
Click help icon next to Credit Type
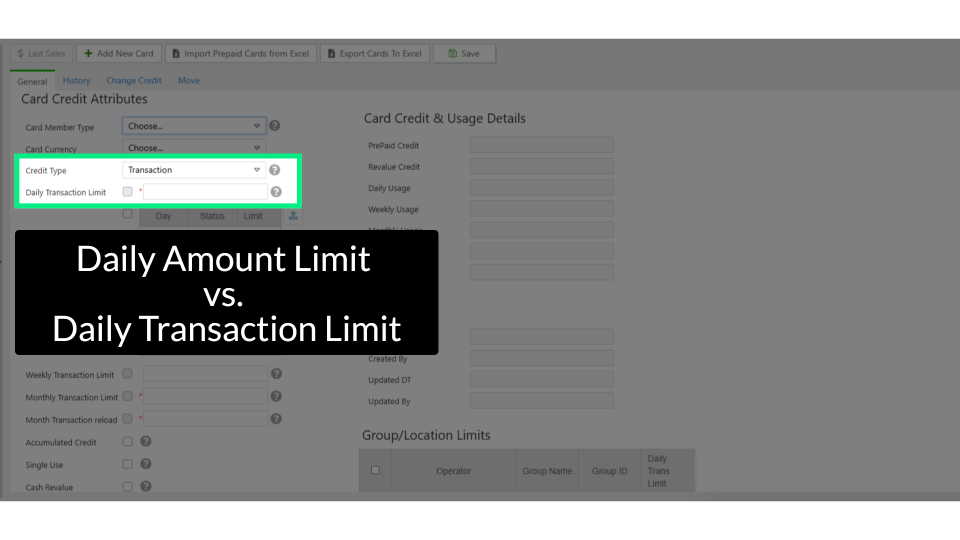pos(275,170)
